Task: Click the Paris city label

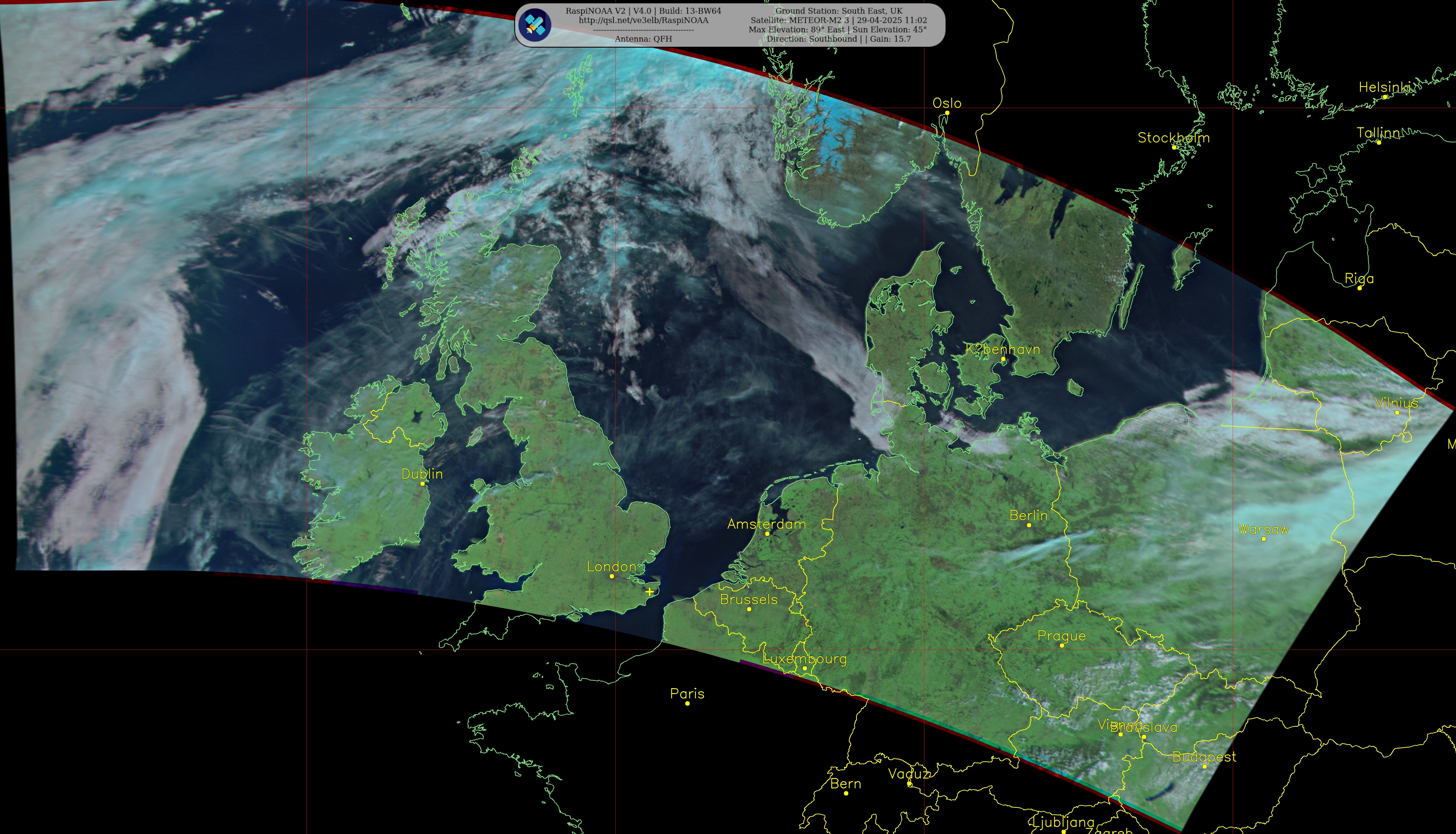Action: point(687,694)
